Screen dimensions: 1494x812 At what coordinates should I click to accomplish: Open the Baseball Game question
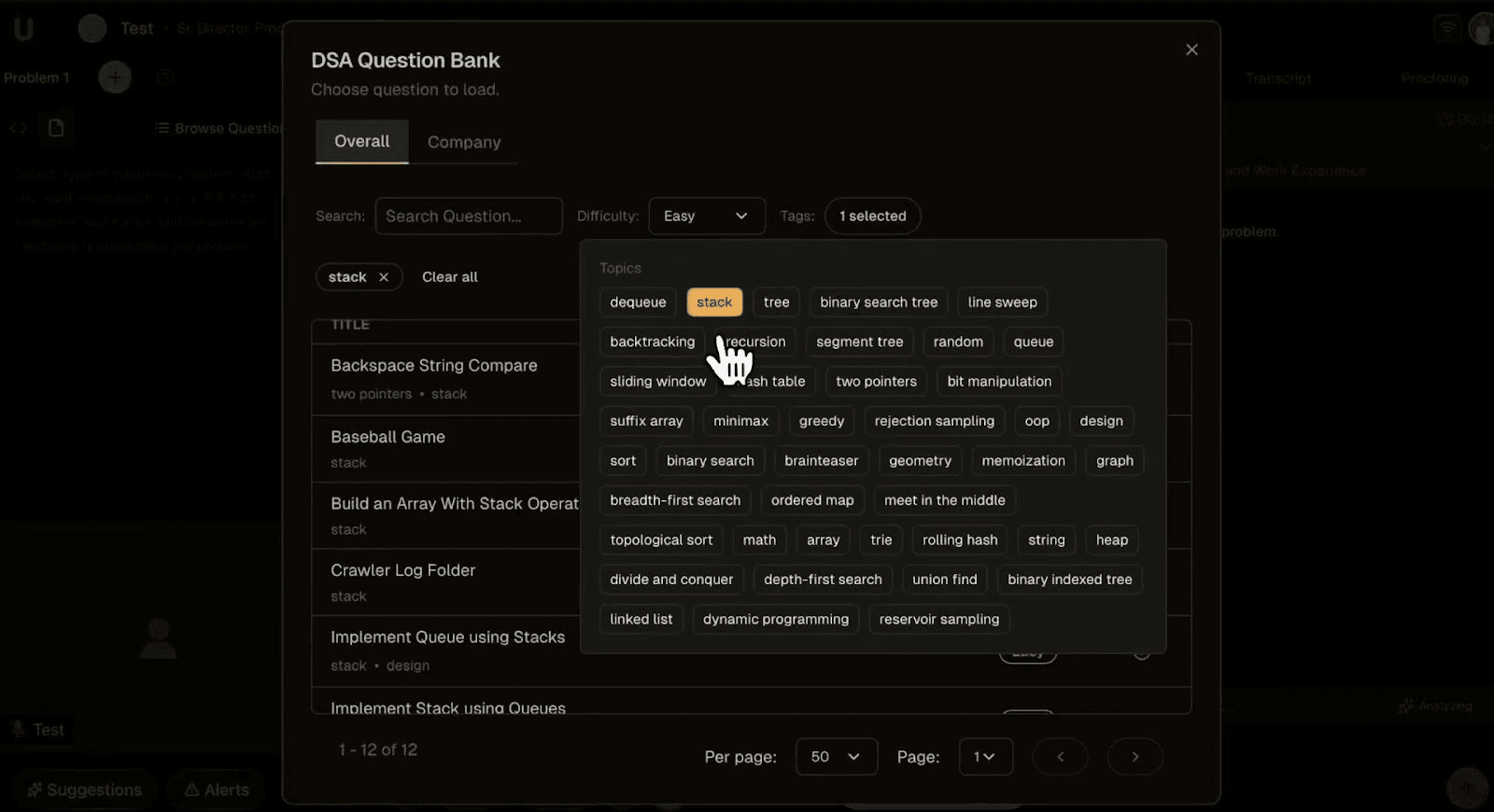tap(388, 437)
